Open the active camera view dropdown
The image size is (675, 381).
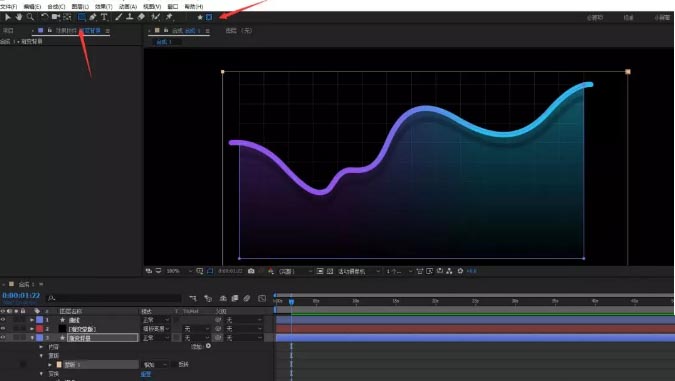point(359,271)
